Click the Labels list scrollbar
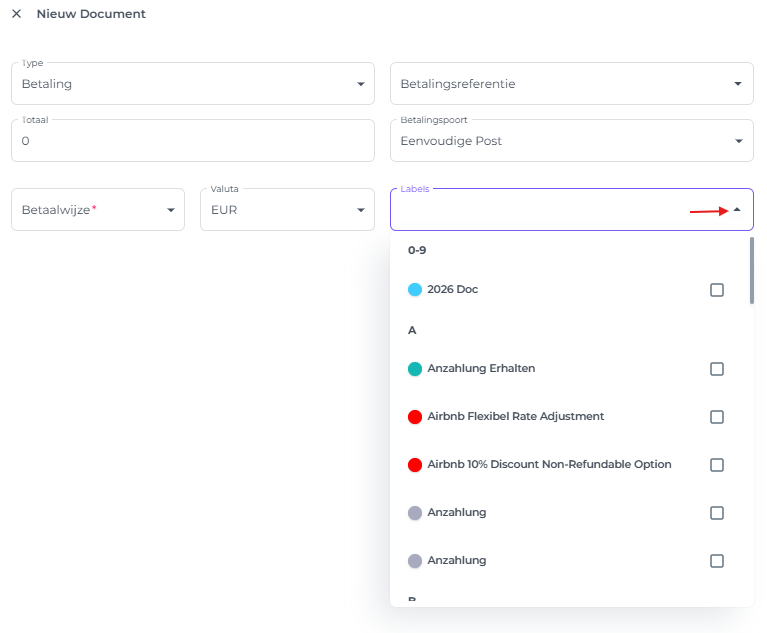The image size is (767, 633). 751,270
